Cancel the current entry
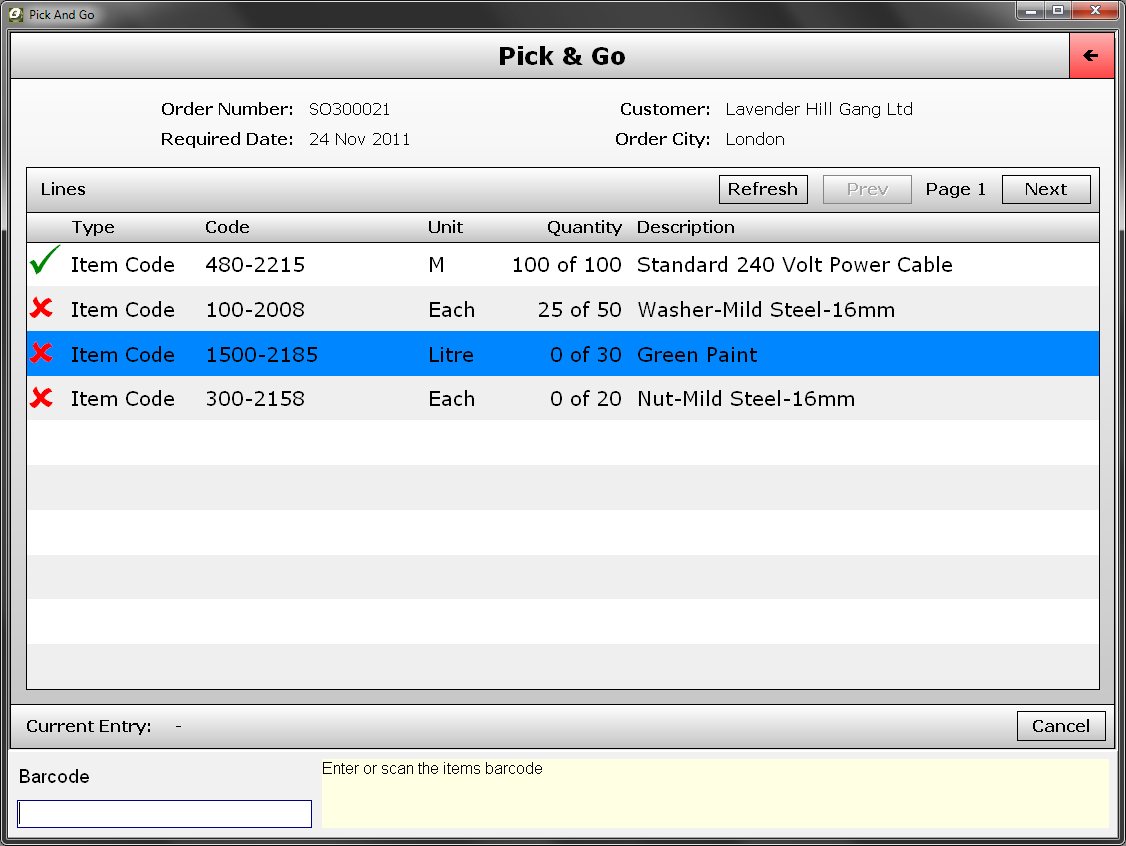 [1061, 726]
